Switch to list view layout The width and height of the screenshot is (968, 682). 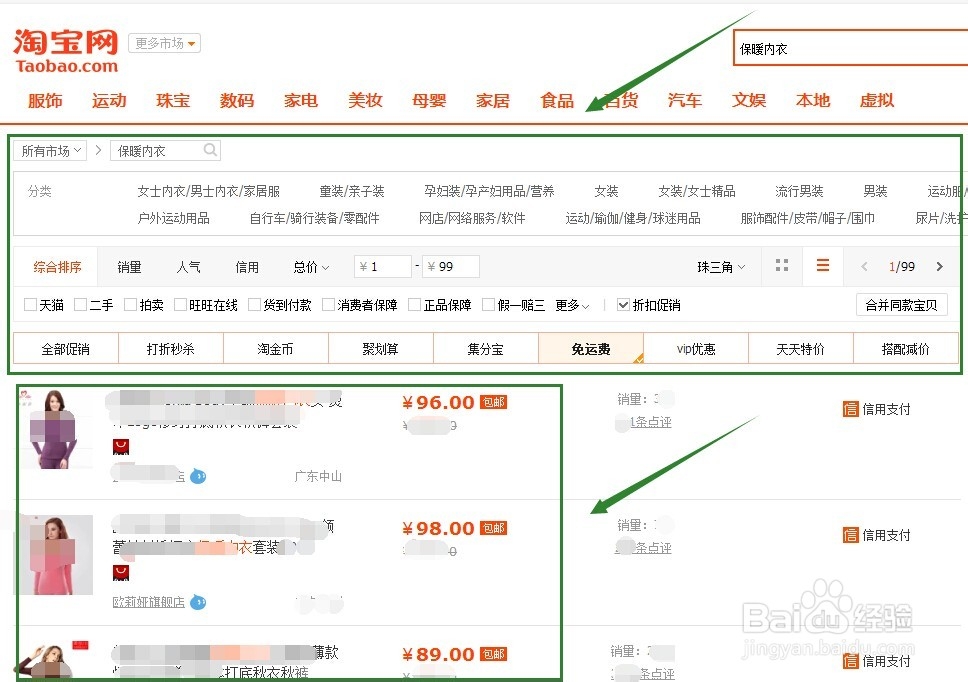tap(823, 266)
